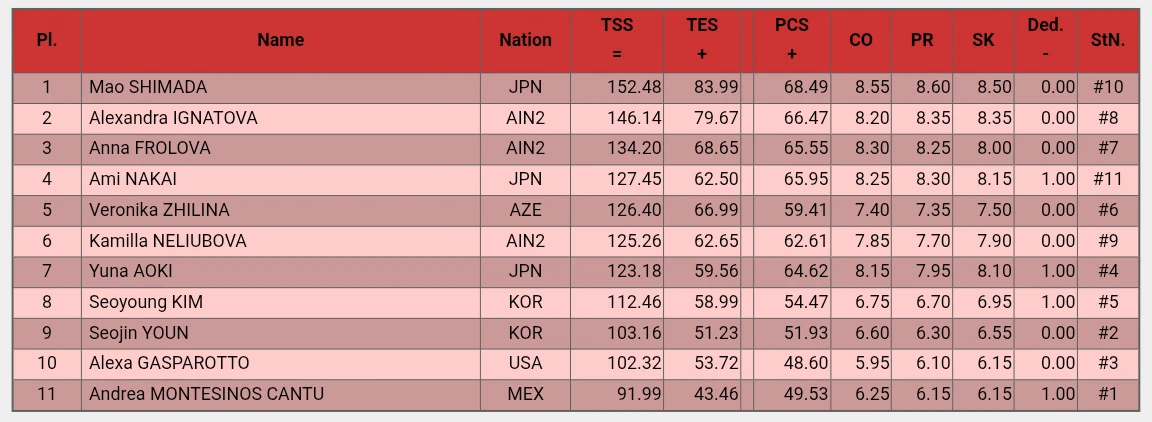Select Ami NAKAI's row name
The image size is (1152, 422).
pos(133,179)
